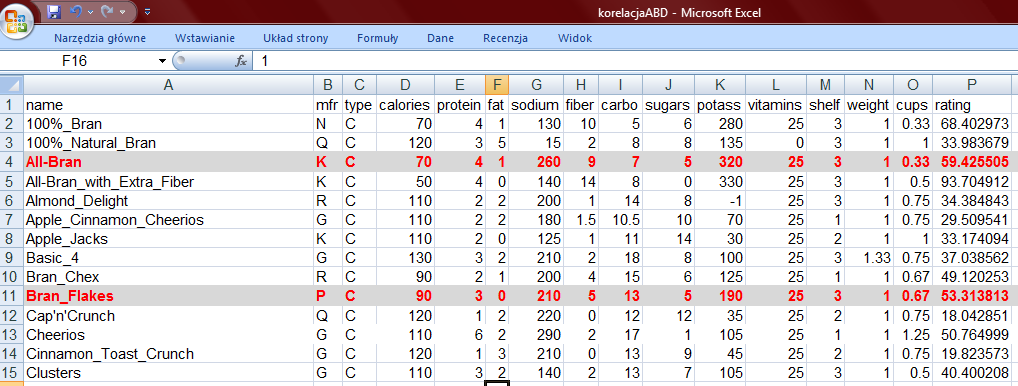Select the 'Cap'n'Crunch' cell
The height and width of the screenshot is (386, 1018).
[x=168, y=315]
